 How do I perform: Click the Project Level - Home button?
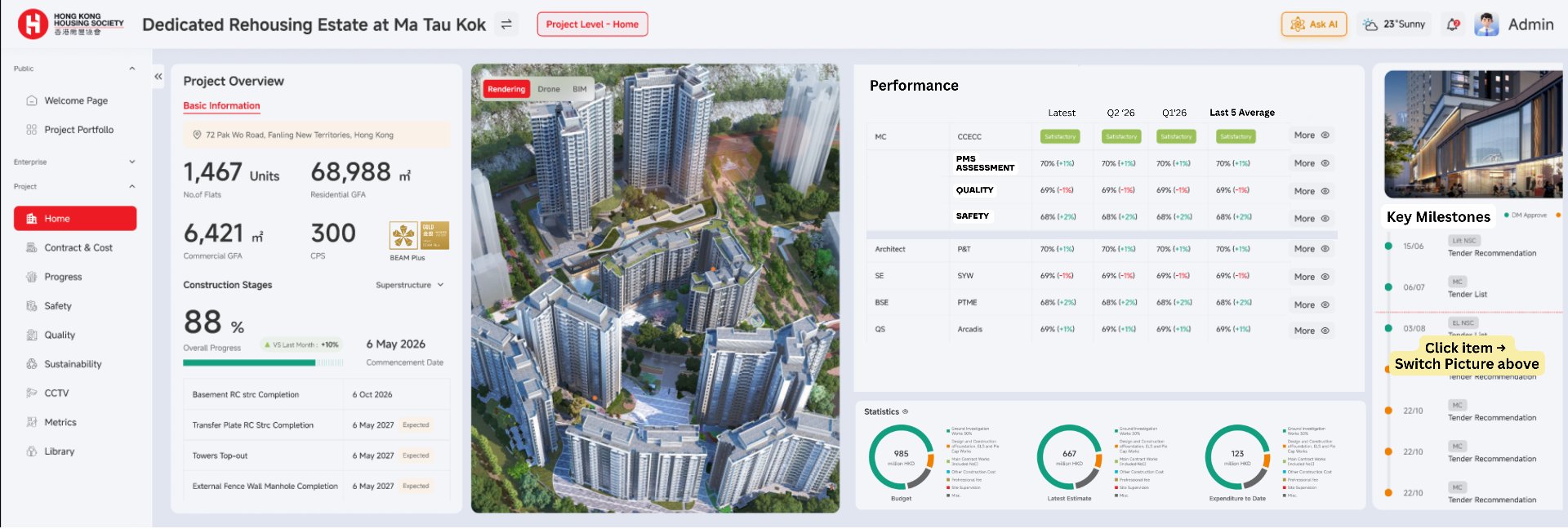pos(592,24)
